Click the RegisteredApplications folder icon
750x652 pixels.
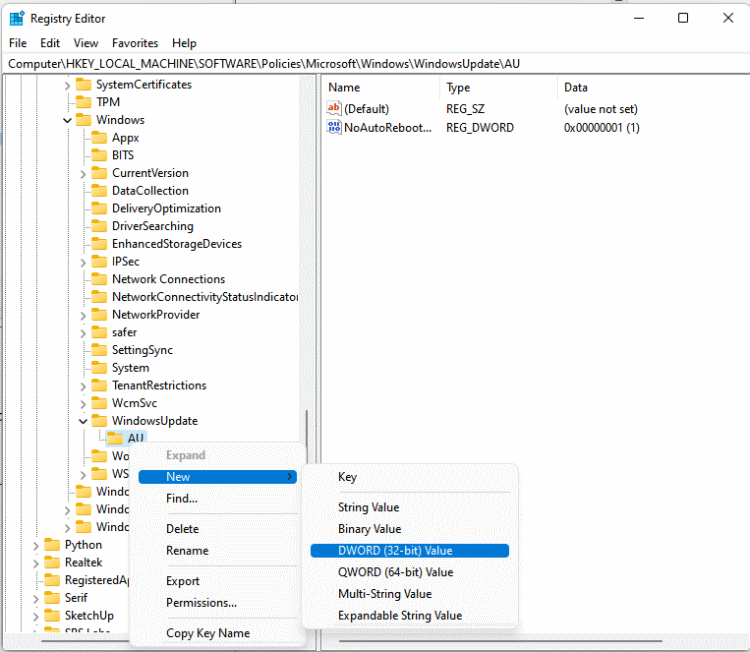[52, 580]
